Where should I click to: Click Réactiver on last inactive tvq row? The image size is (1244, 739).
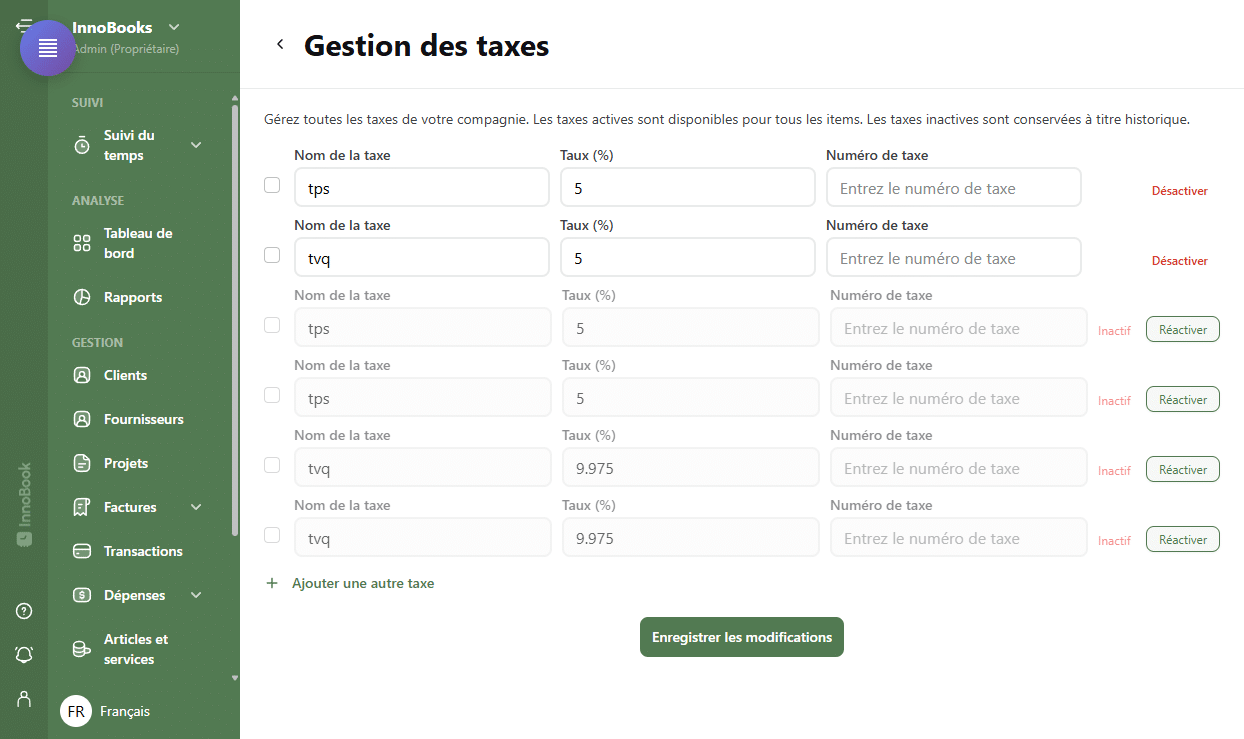pyautogui.click(x=1183, y=539)
